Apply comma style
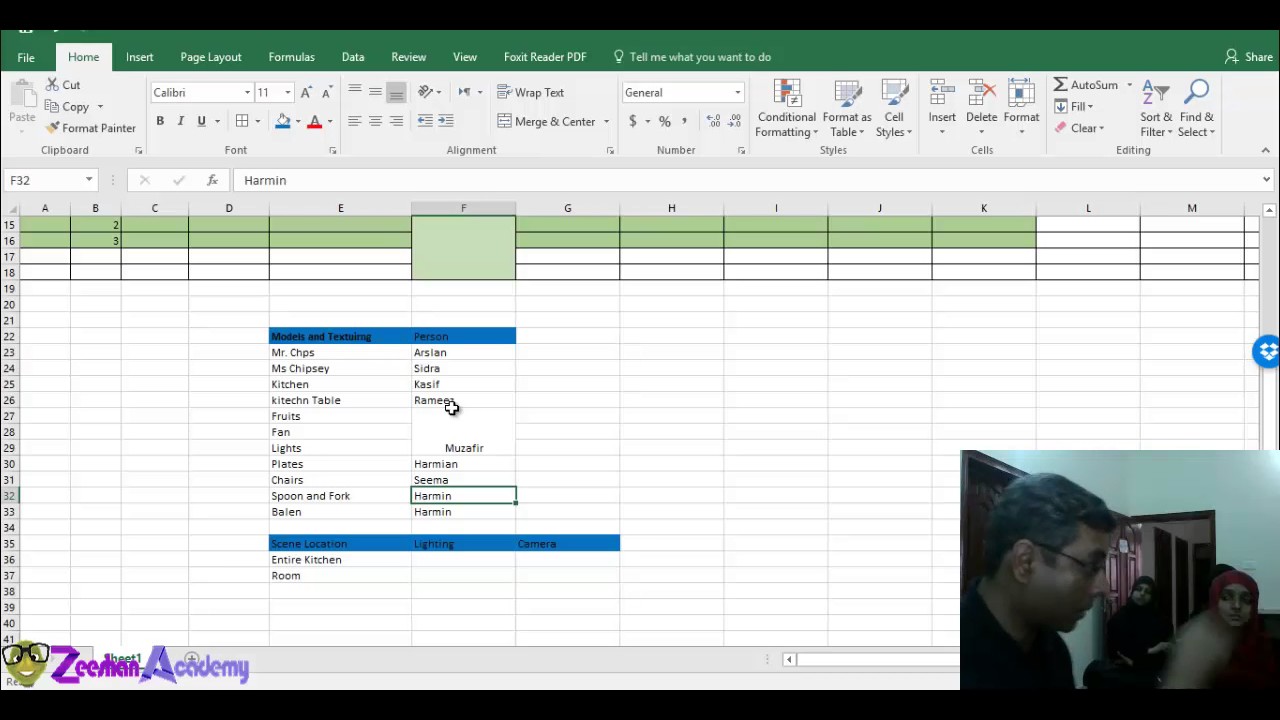This screenshot has width=1280, height=720. click(684, 121)
